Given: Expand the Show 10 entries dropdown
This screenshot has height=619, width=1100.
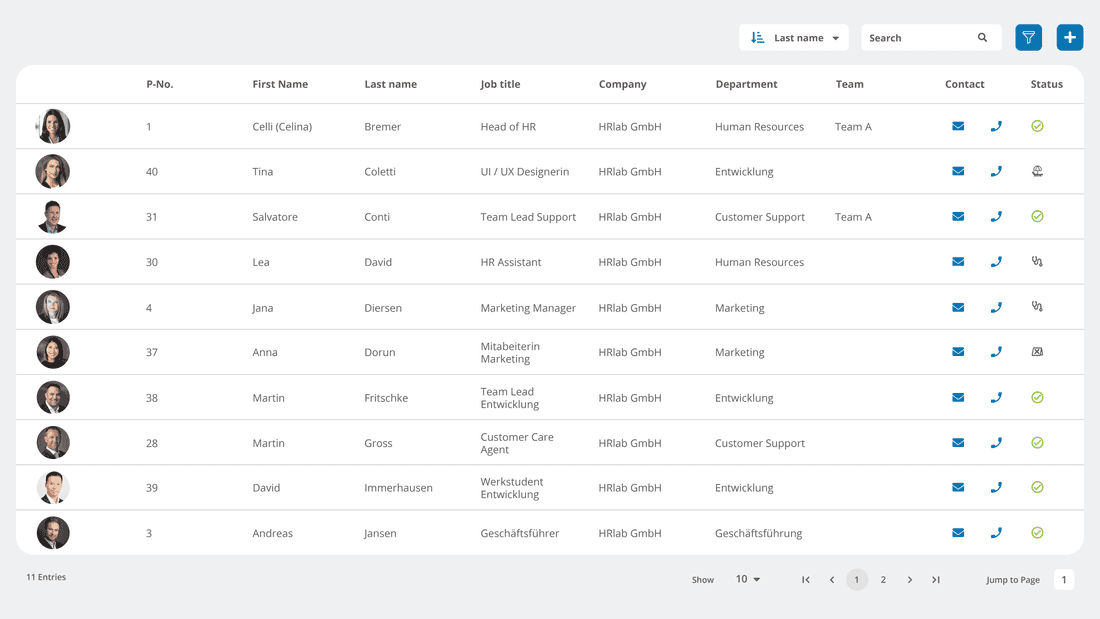Looking at the screenshot, I should pyautogui.click(x=748, y=579).
